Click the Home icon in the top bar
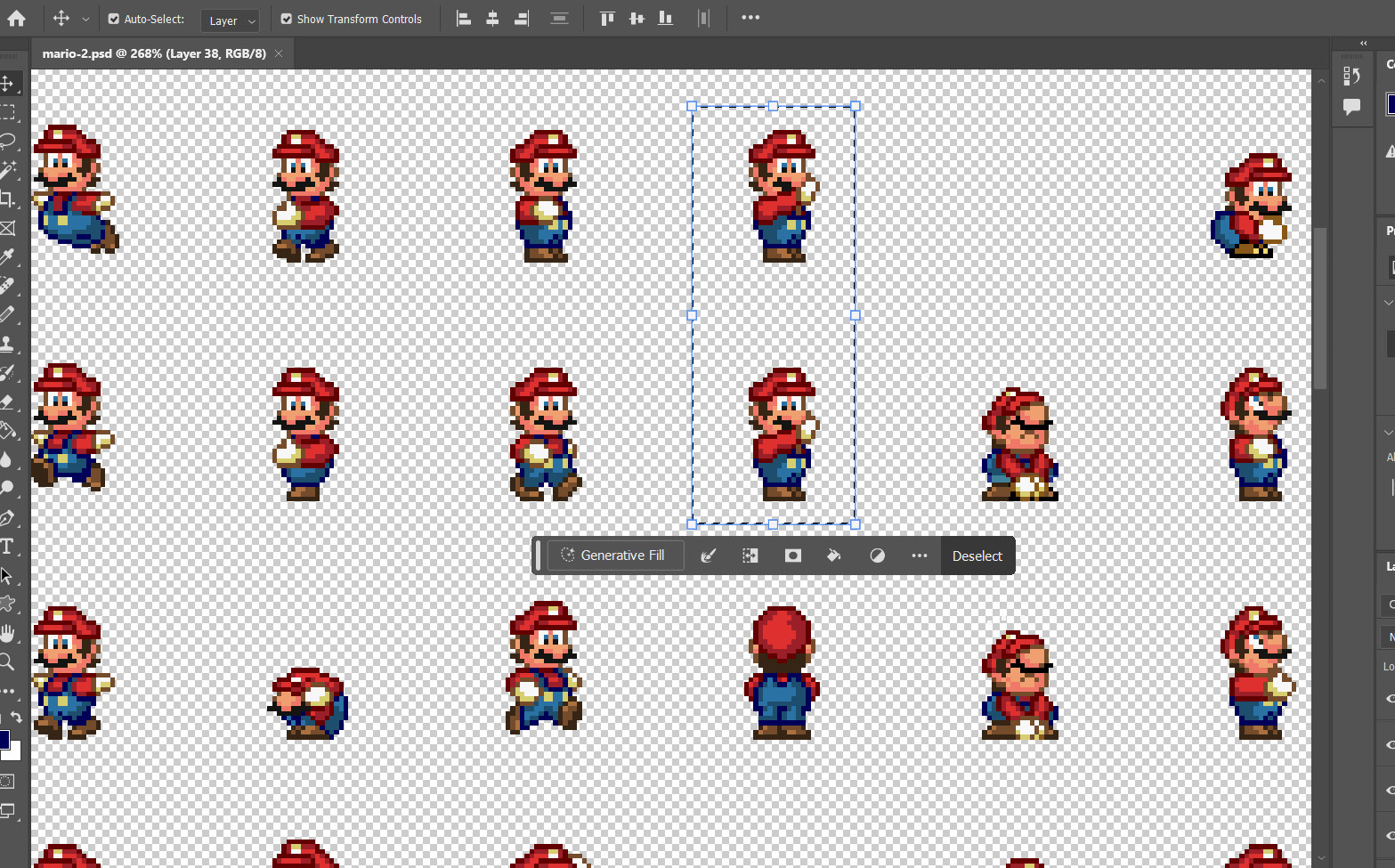Image resolution: width=1395 pixels, height=868 pixels. coord(17,18)
